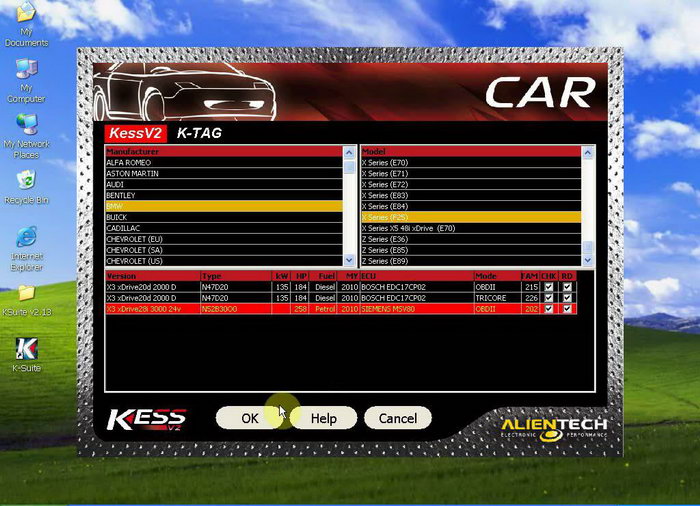Screen dimensions: 700x506
Task: Select ASTON MARTIN in Manufacturer list
Action: [x=224, y=173]
